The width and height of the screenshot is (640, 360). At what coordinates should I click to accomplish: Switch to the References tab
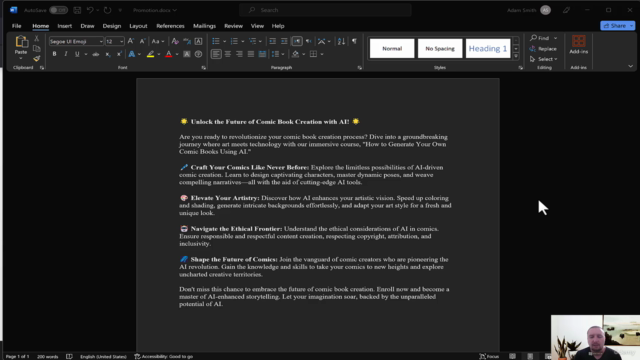pos(170,26)
